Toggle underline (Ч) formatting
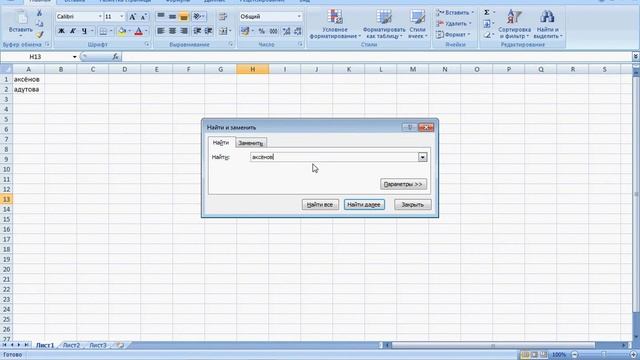Image resolution: width=640 pixels, height=360 pixels. coord(84,31)
